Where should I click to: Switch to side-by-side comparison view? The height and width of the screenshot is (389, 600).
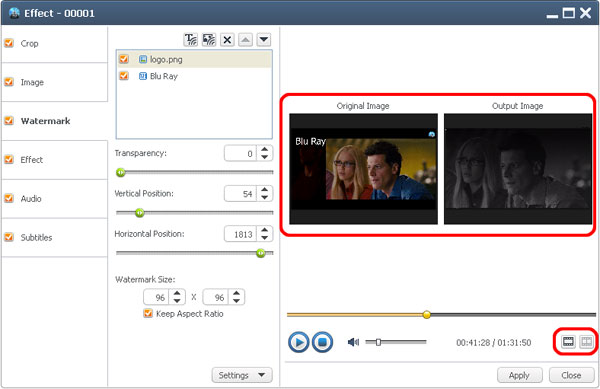[586, 341]
